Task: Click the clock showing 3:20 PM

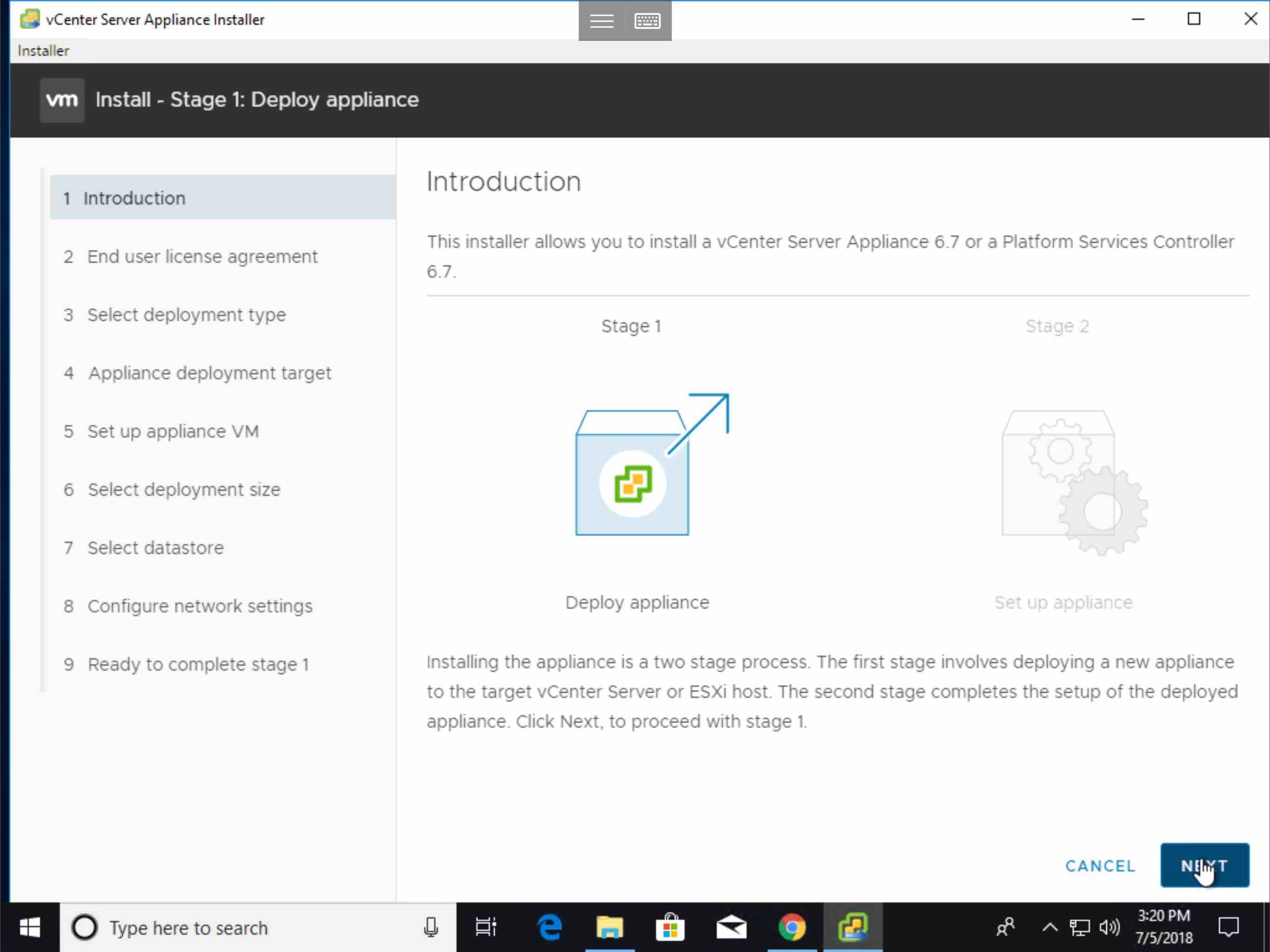Action: 1164,927
